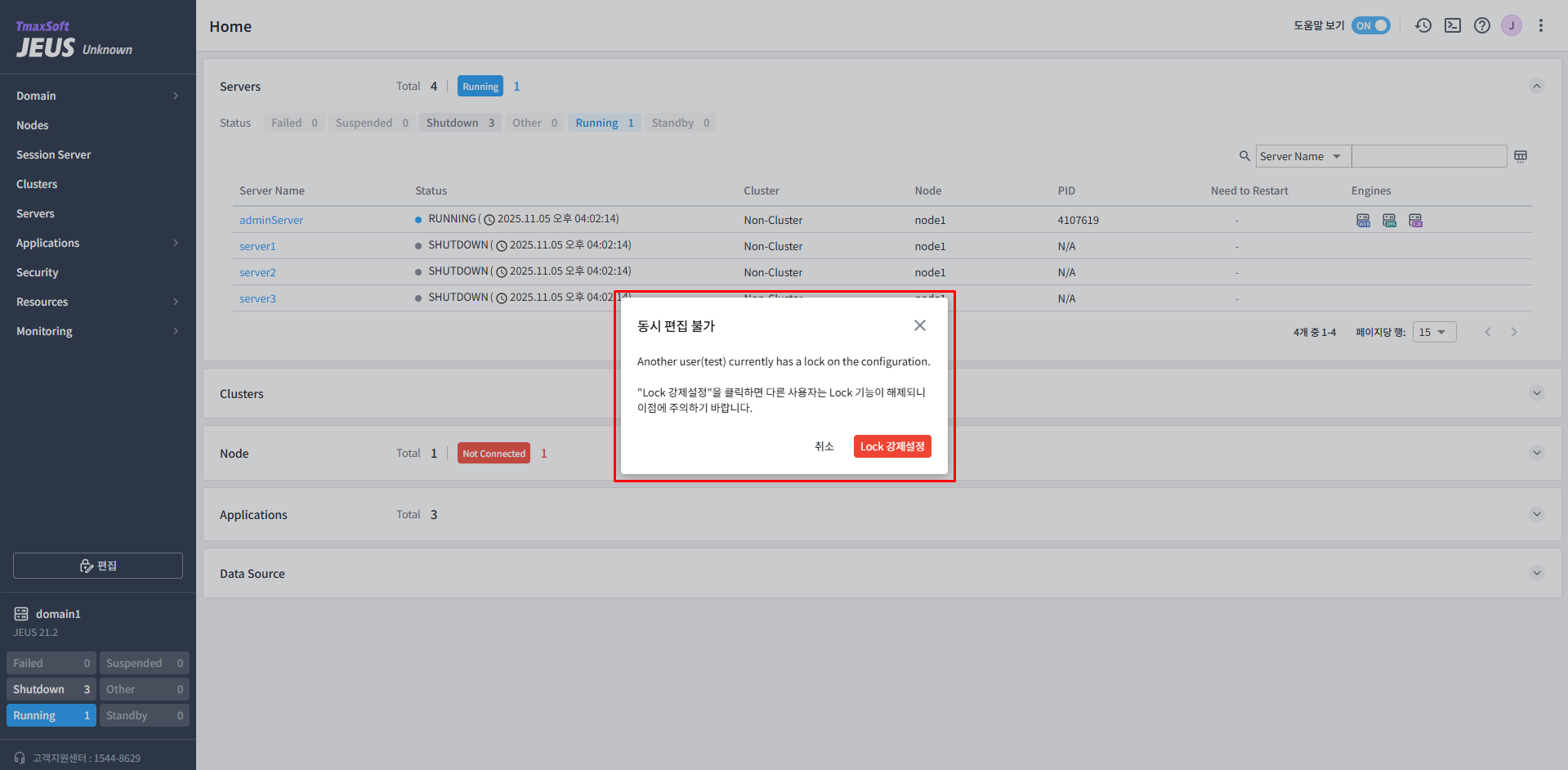
Task: Click the headset support icon at bottom left
Action: (19, 757)
